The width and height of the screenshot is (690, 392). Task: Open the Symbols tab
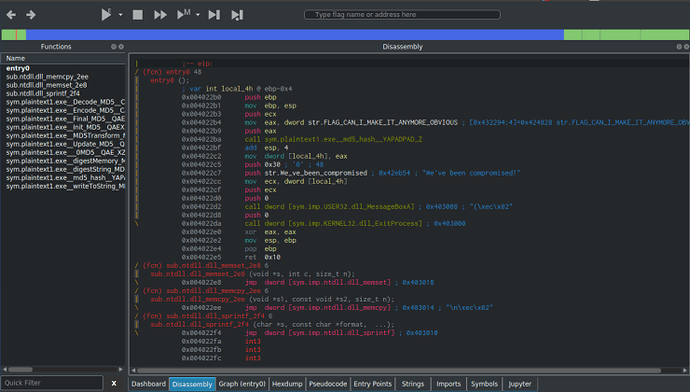(x=484, y=384)
